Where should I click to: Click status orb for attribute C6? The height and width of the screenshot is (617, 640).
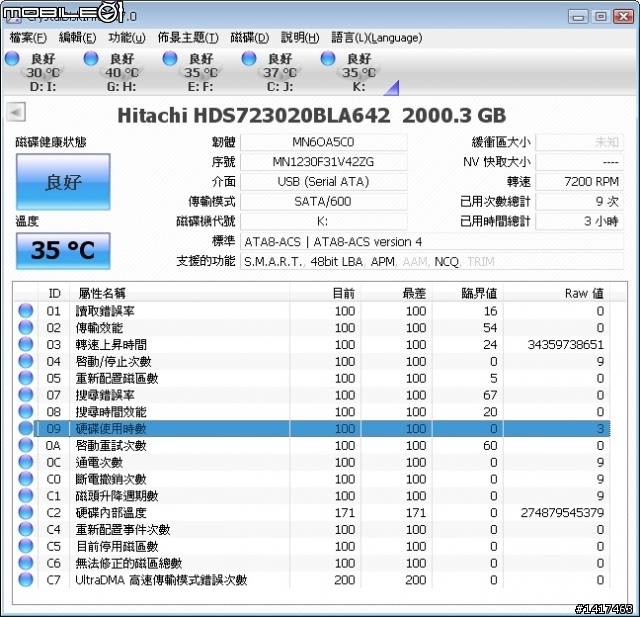26,563
